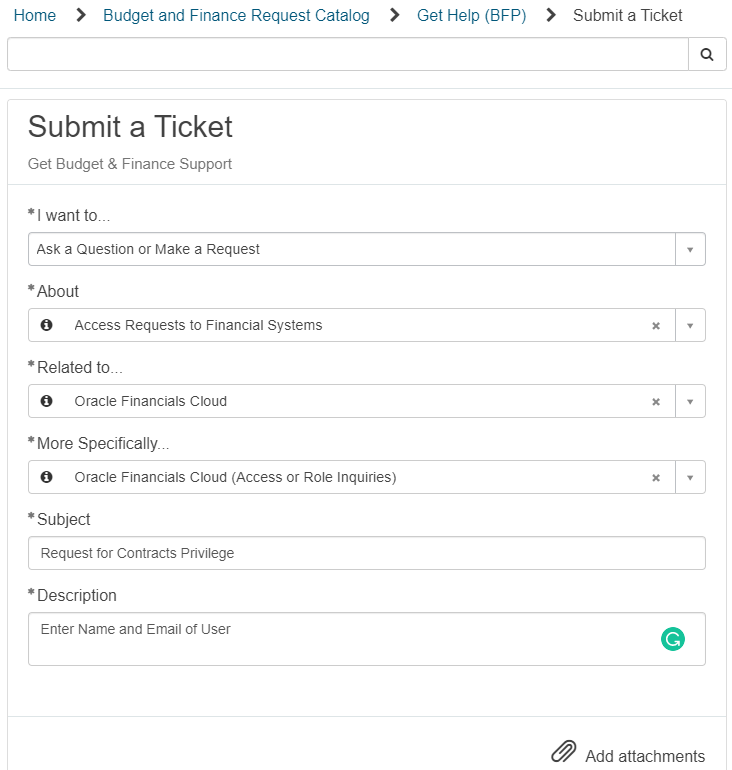
Task: Click the info icon in About field
Action: (x=47, y=325)
